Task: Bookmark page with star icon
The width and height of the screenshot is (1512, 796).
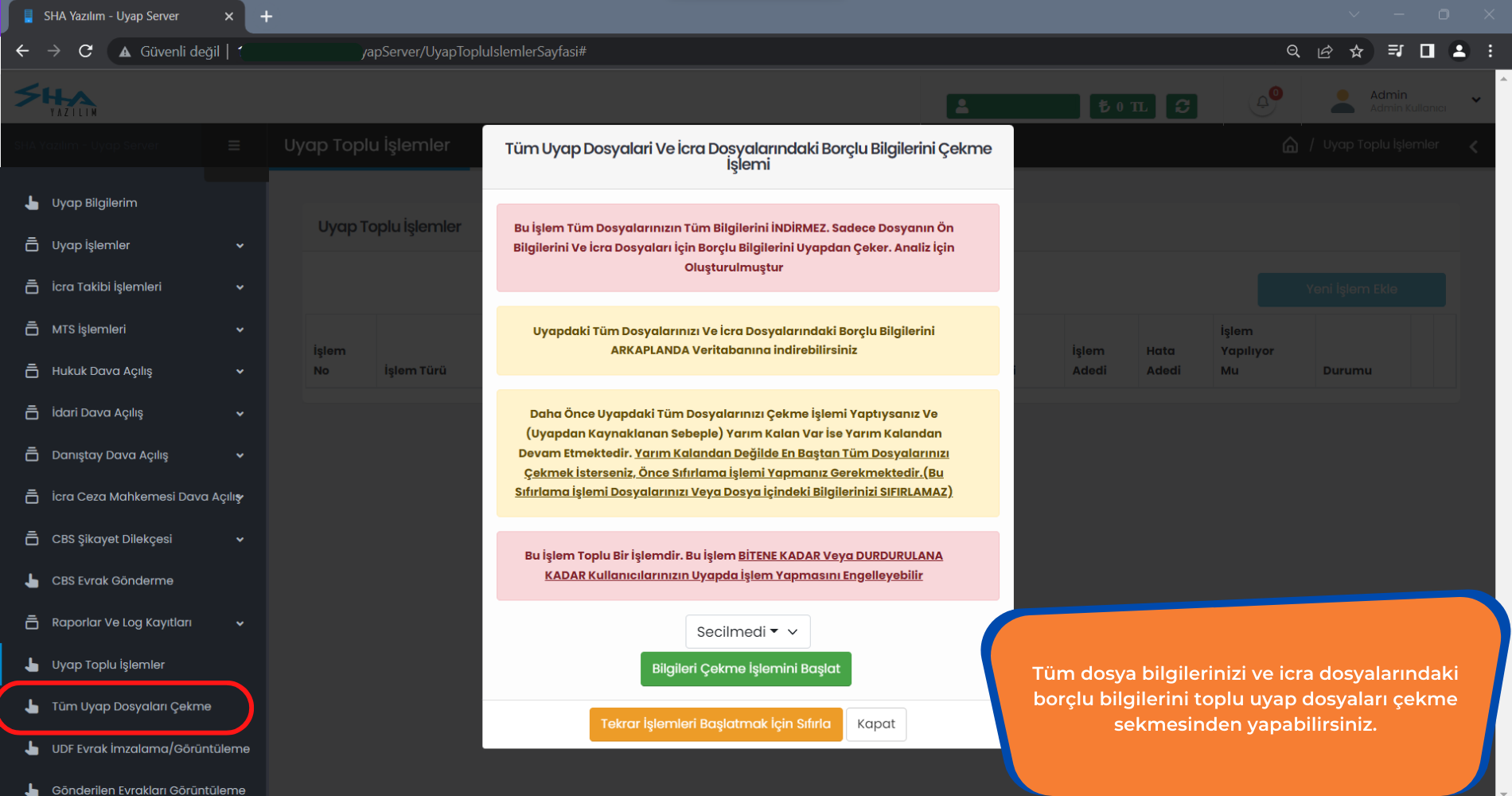Action: (x=1357, y=51)
